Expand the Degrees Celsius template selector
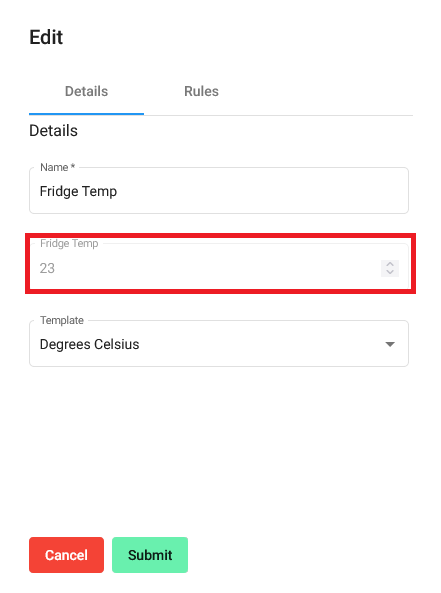 tap(219, 344)
